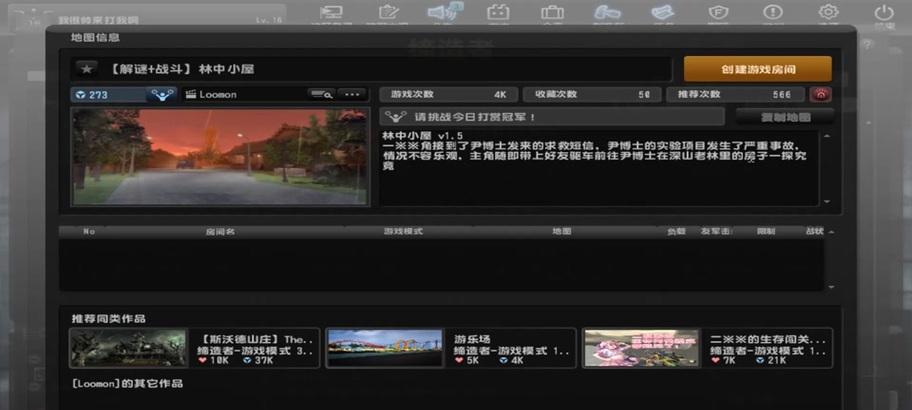Sort room list by 游戏模式 column
Screen dimensions: 912x410
403,231
